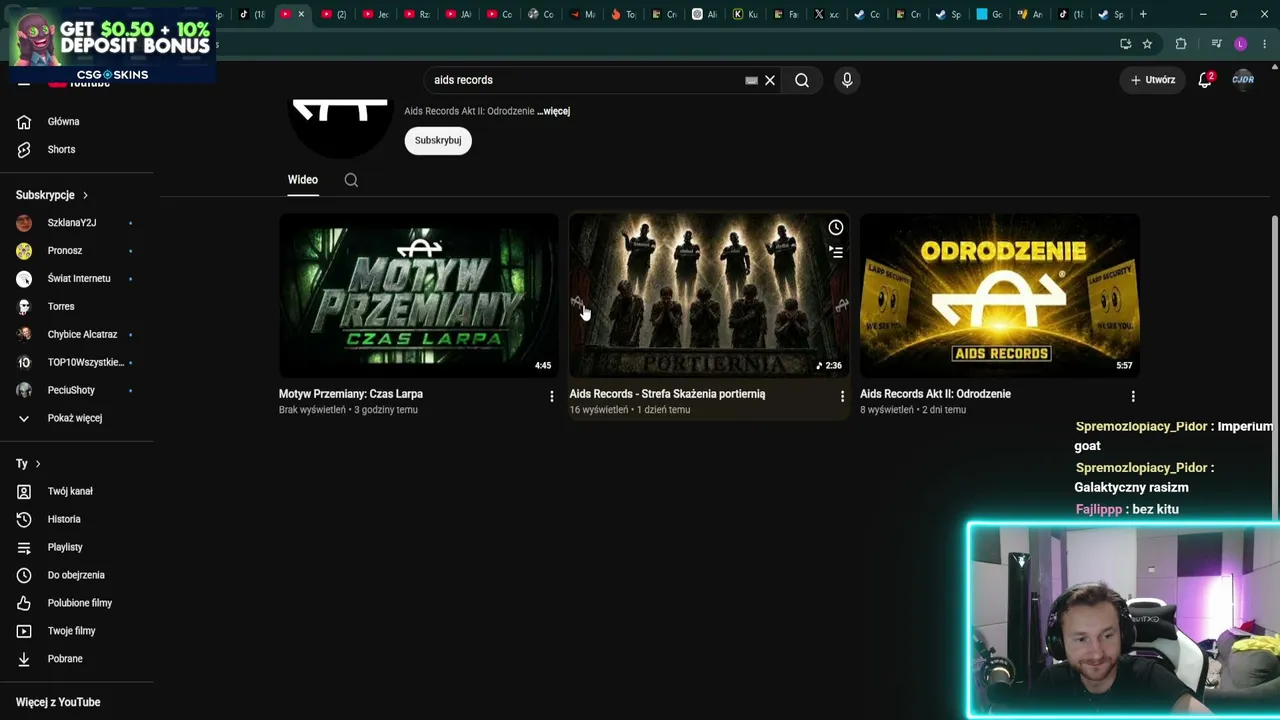Image resolution: width=1280 pixels, height=720 pixels.
Task: Open browser media controls icon
Action: (x=1216, y=44)
